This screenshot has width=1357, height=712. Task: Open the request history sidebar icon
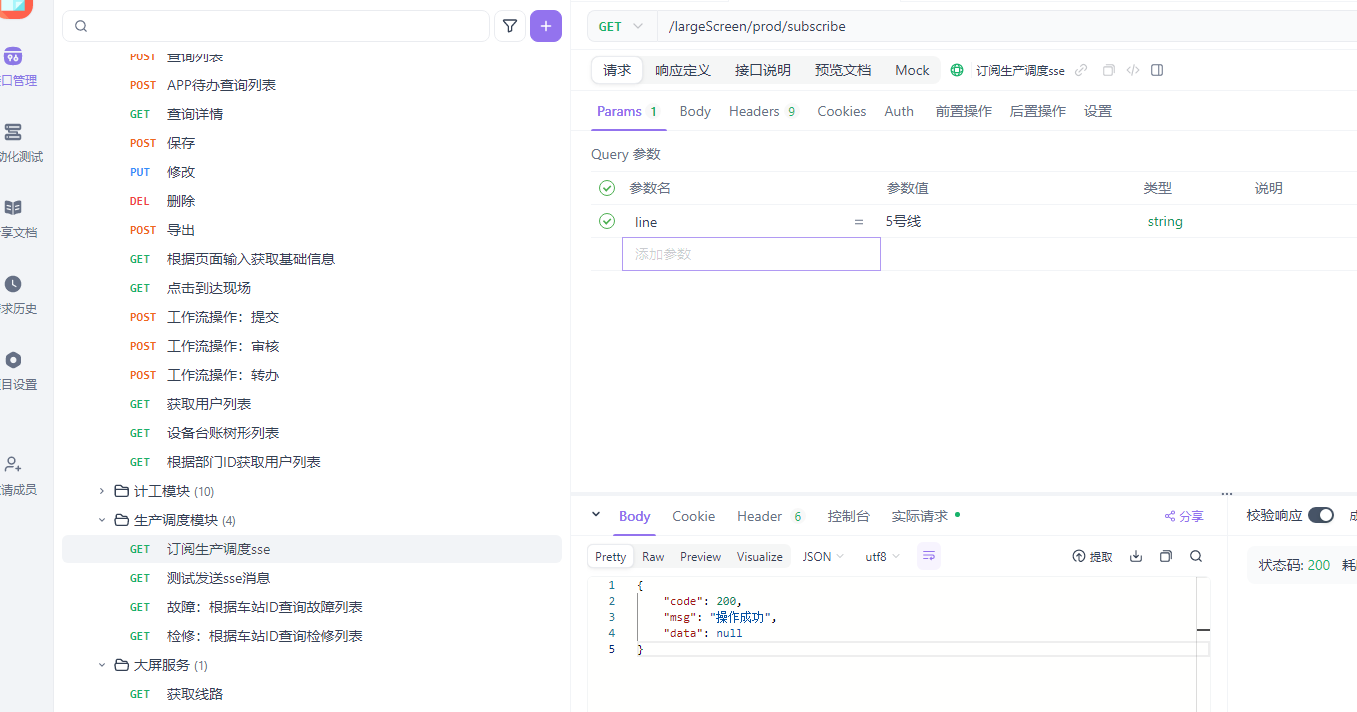tap(13, 284)
